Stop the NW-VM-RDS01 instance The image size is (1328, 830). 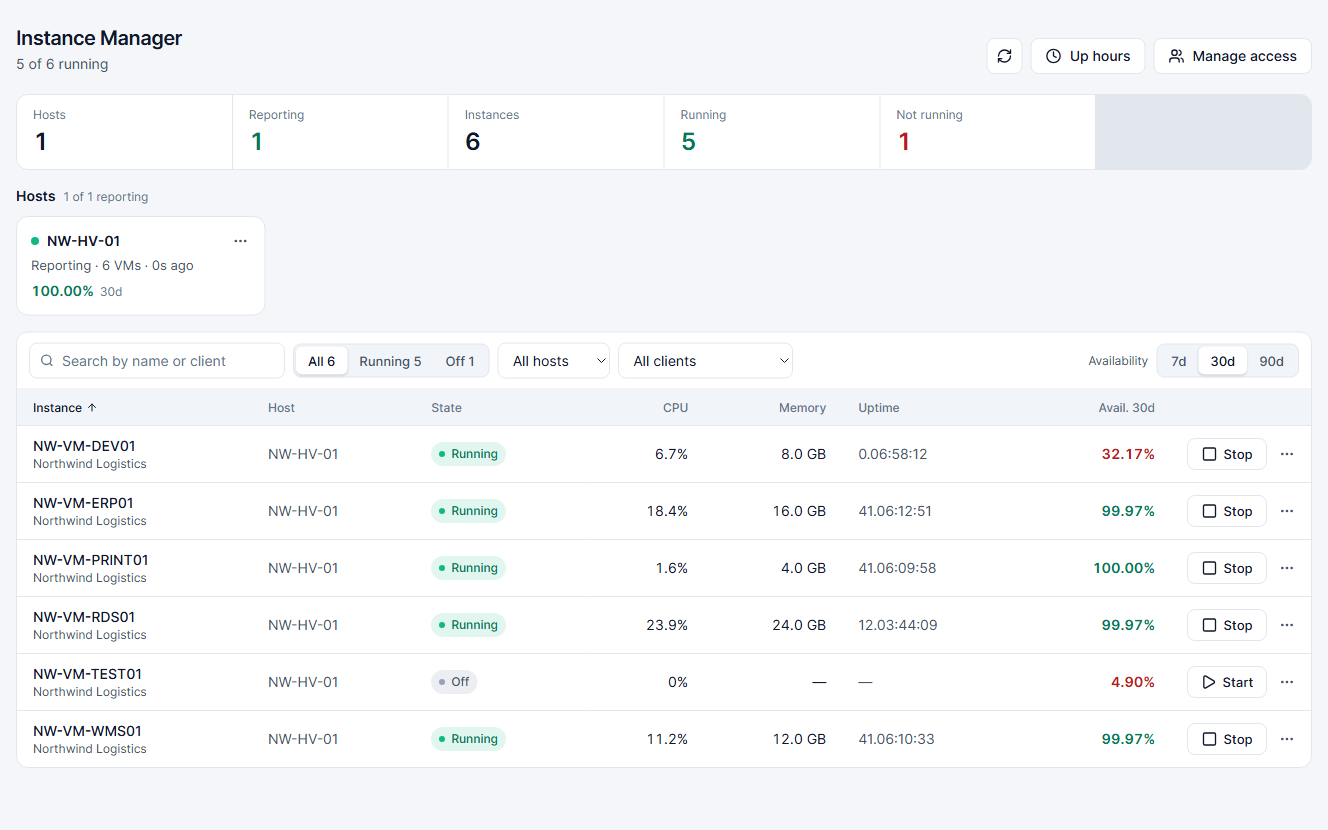click(x=1227, y=625)
